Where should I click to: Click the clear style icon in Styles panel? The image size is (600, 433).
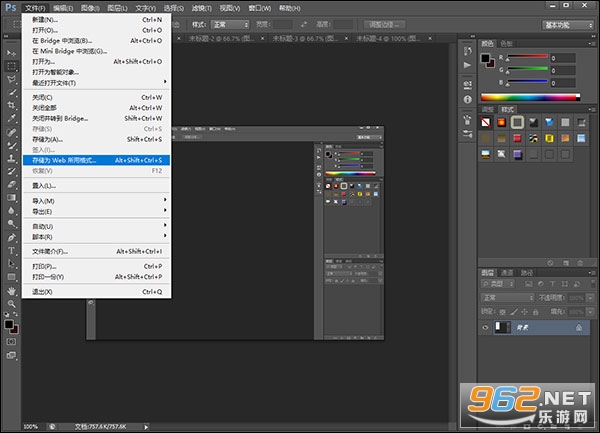(550, 263)
